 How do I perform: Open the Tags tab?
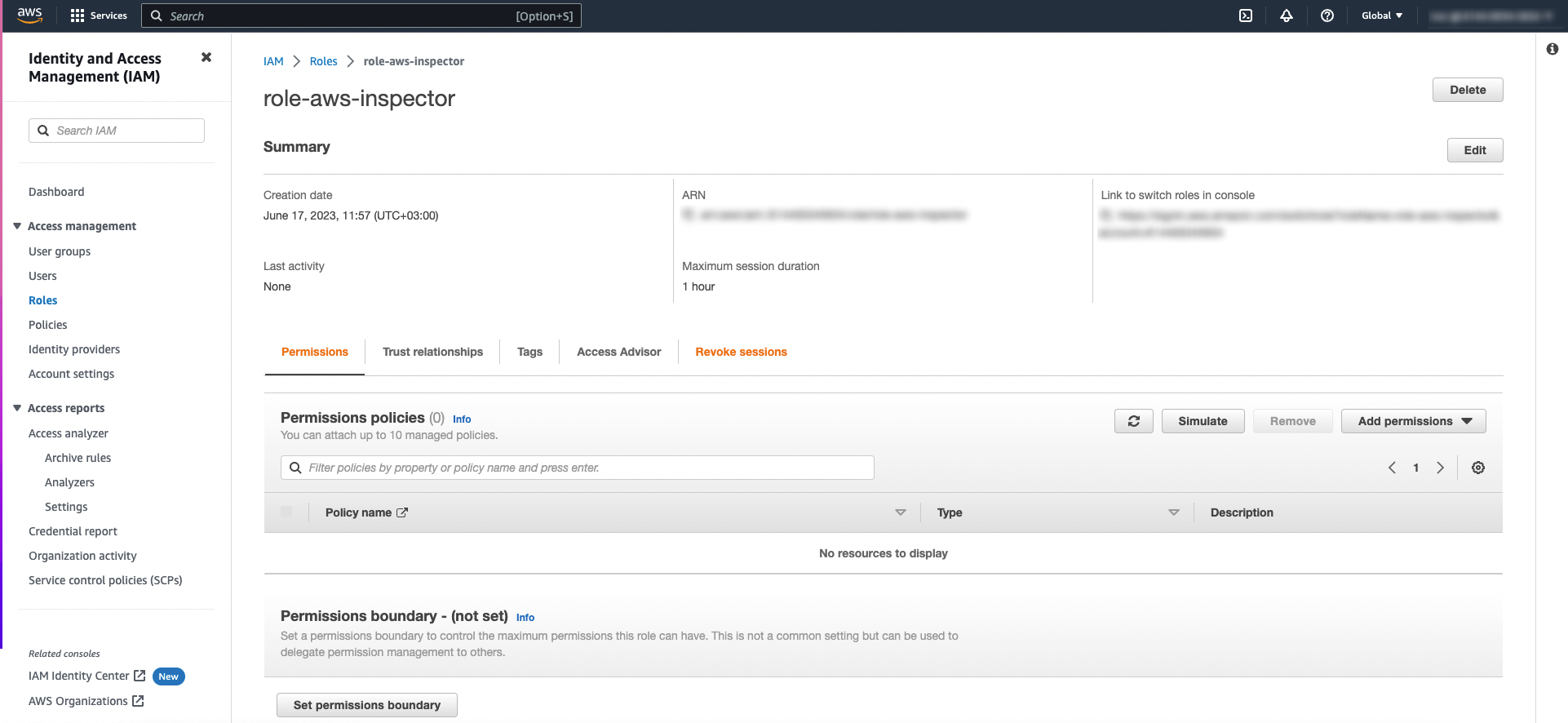coord(529,352)
